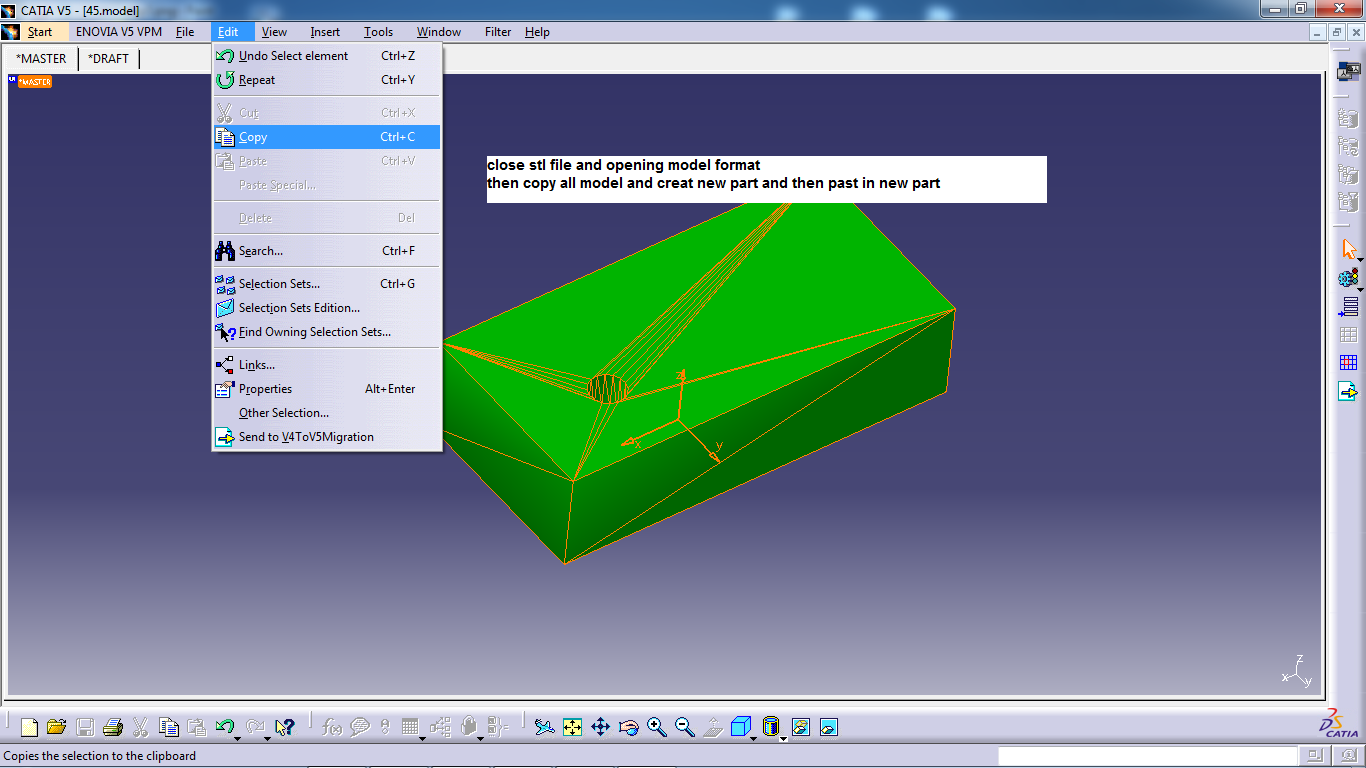Click the What's This help pointer icon
This screenshot has height=768, width=1366.
click(x=285, y=728)
